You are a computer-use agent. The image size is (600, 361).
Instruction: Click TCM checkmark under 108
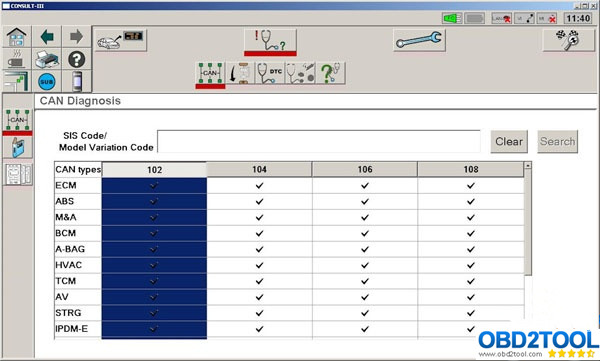[471, 281]
